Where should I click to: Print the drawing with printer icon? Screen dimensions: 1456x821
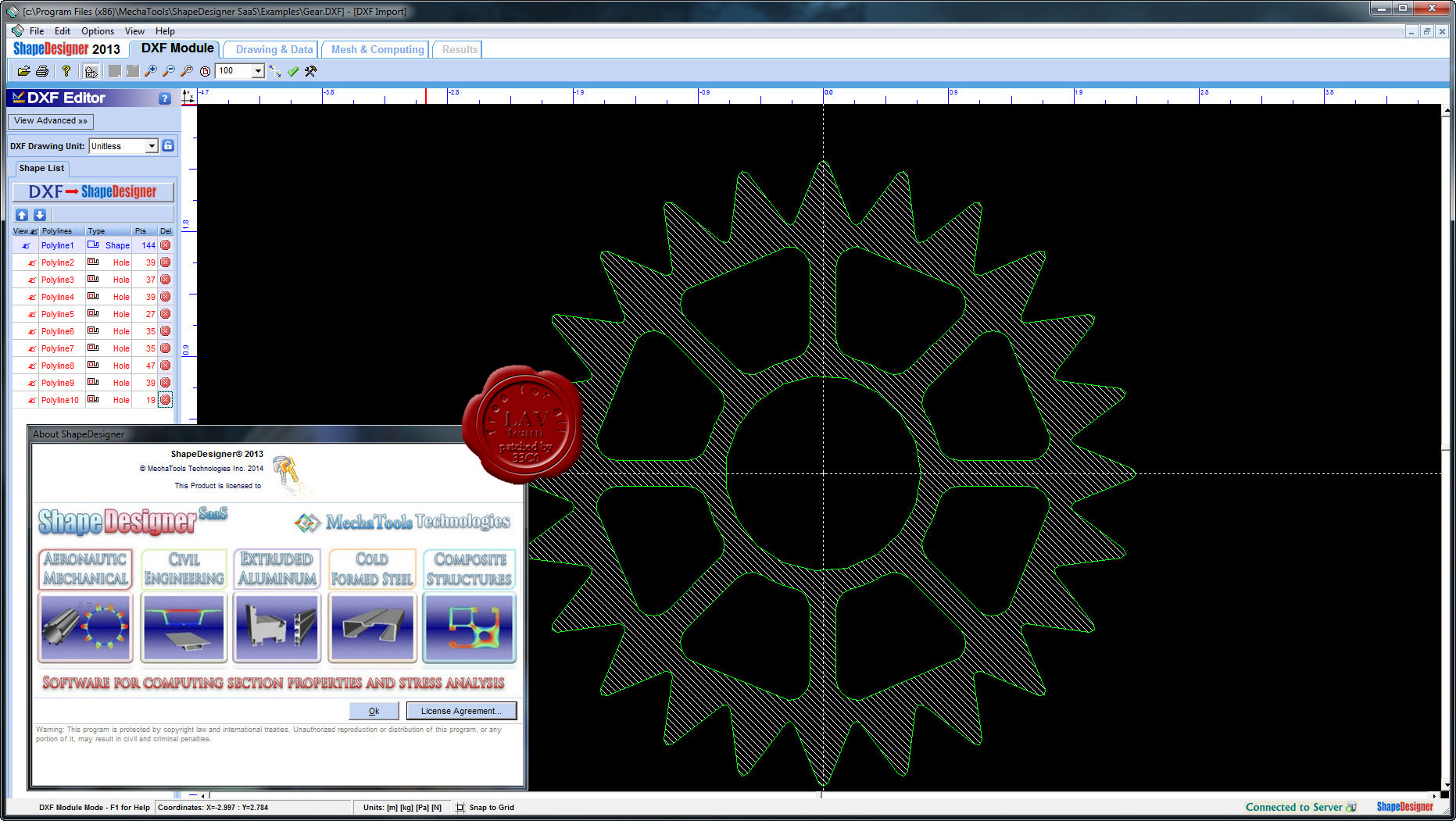point(42,71)
